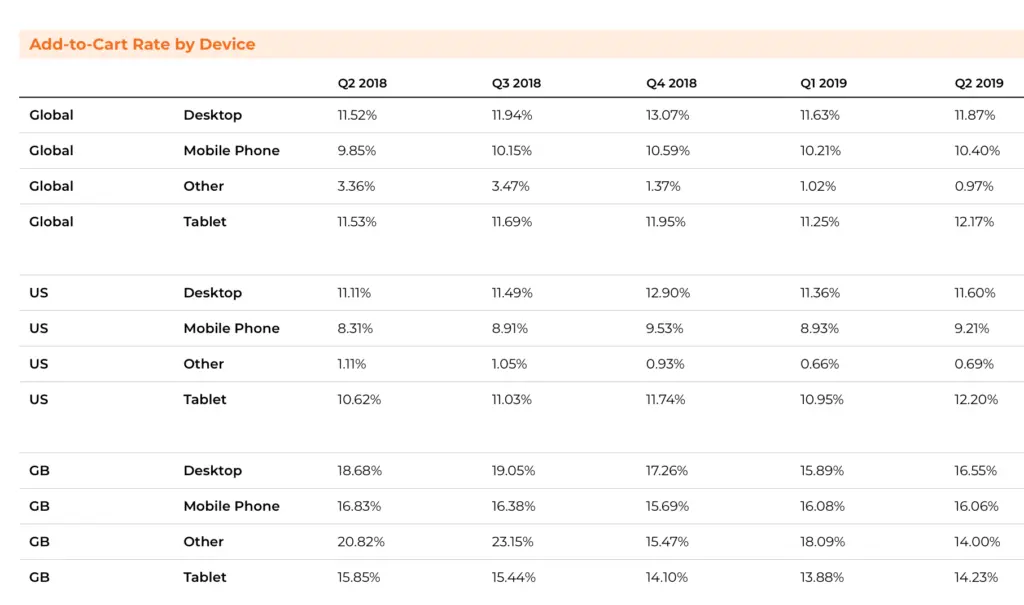Select GB Mobile Phone Q1 2019 value 16.08%
Screen dimensions: 1024x605
pos(822,506)
